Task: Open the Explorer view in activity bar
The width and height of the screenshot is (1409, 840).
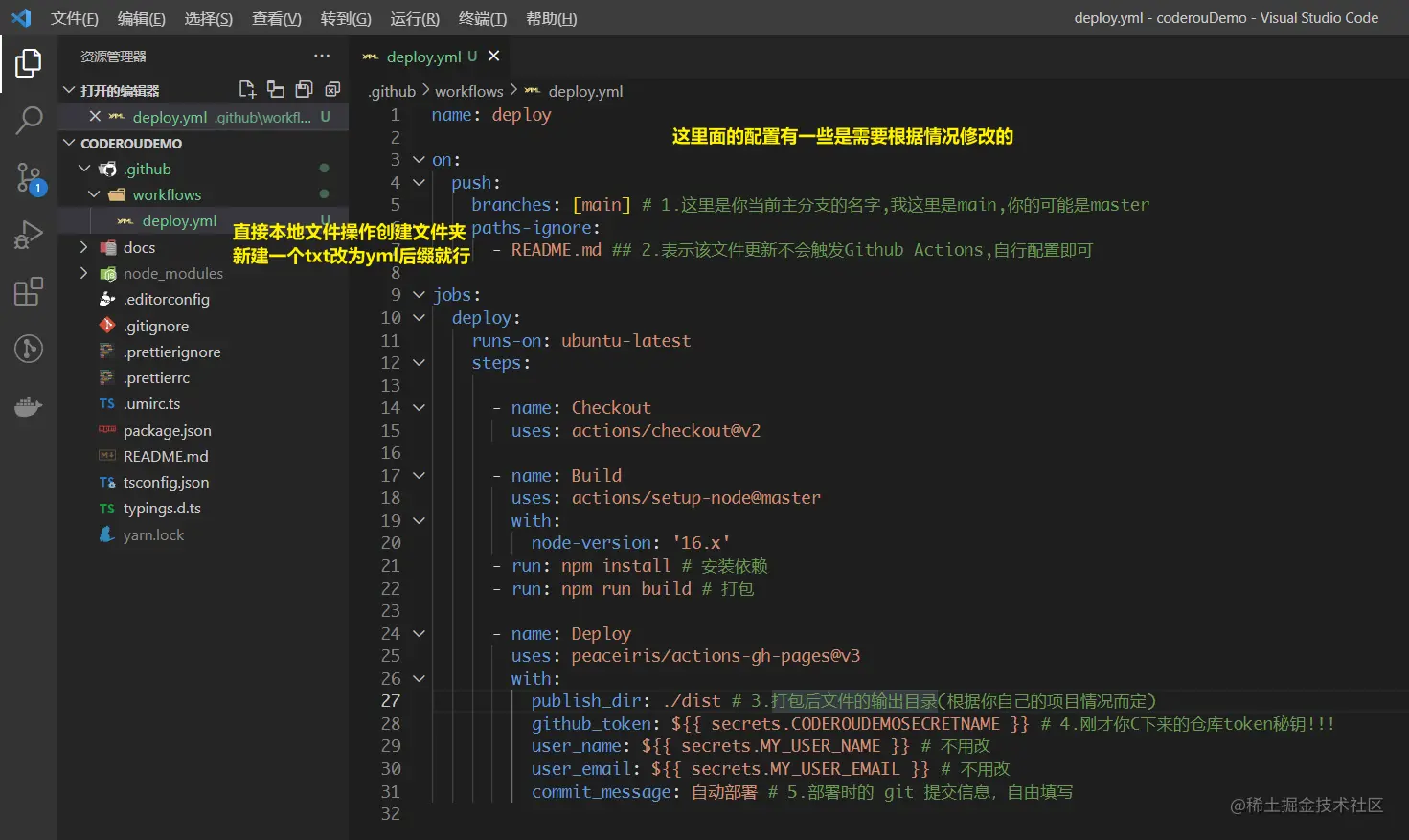Action: point(28,64)
